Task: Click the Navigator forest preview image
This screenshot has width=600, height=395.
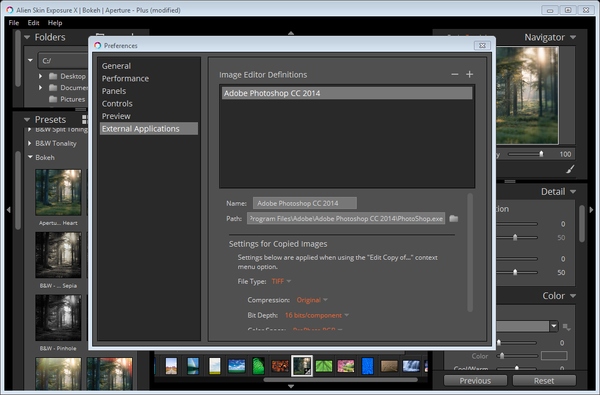Action: tap(527, 96)
